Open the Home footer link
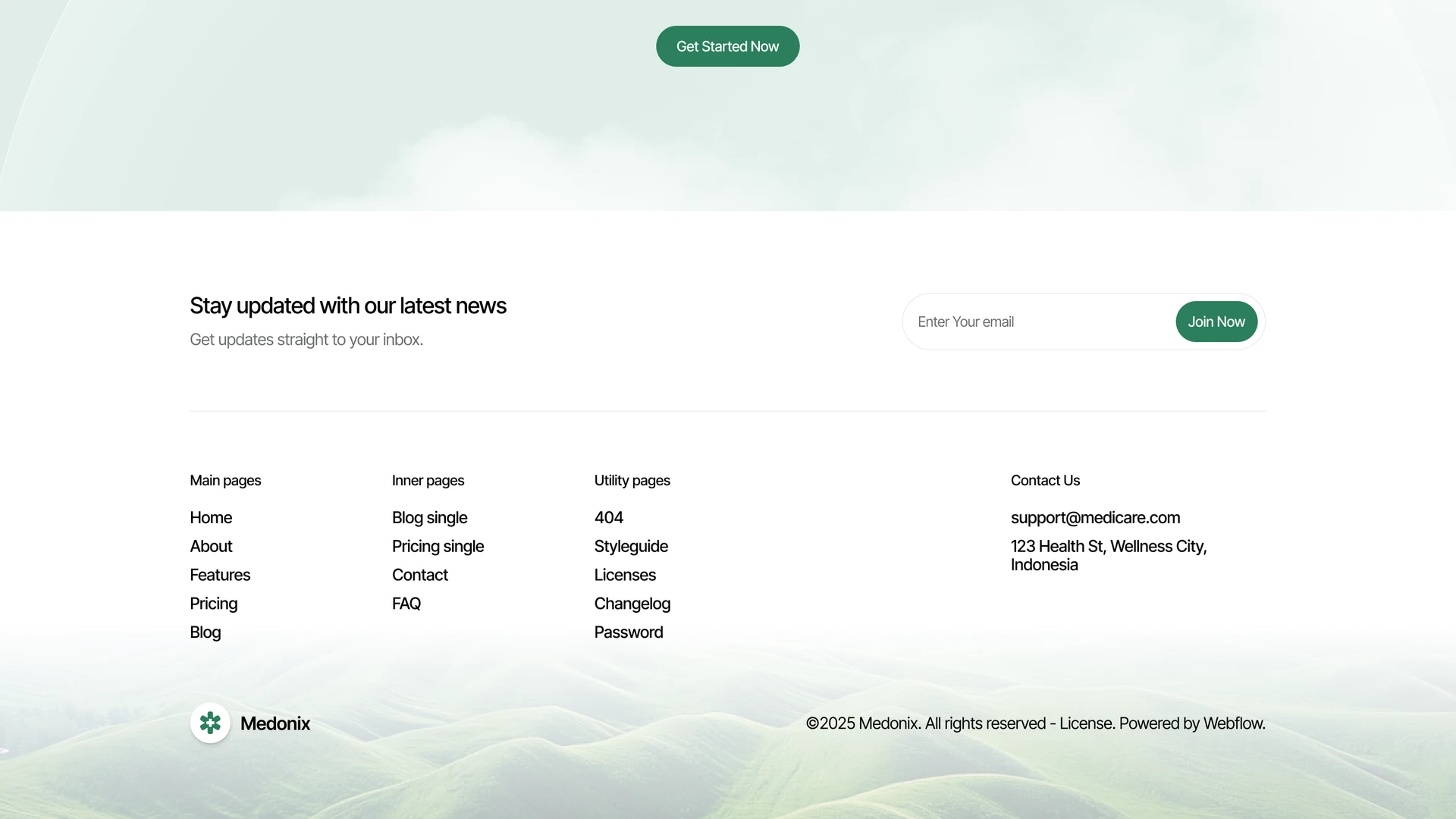This screenshot has height=819, width=1456. pyautogui.click(x=211, y=517)
